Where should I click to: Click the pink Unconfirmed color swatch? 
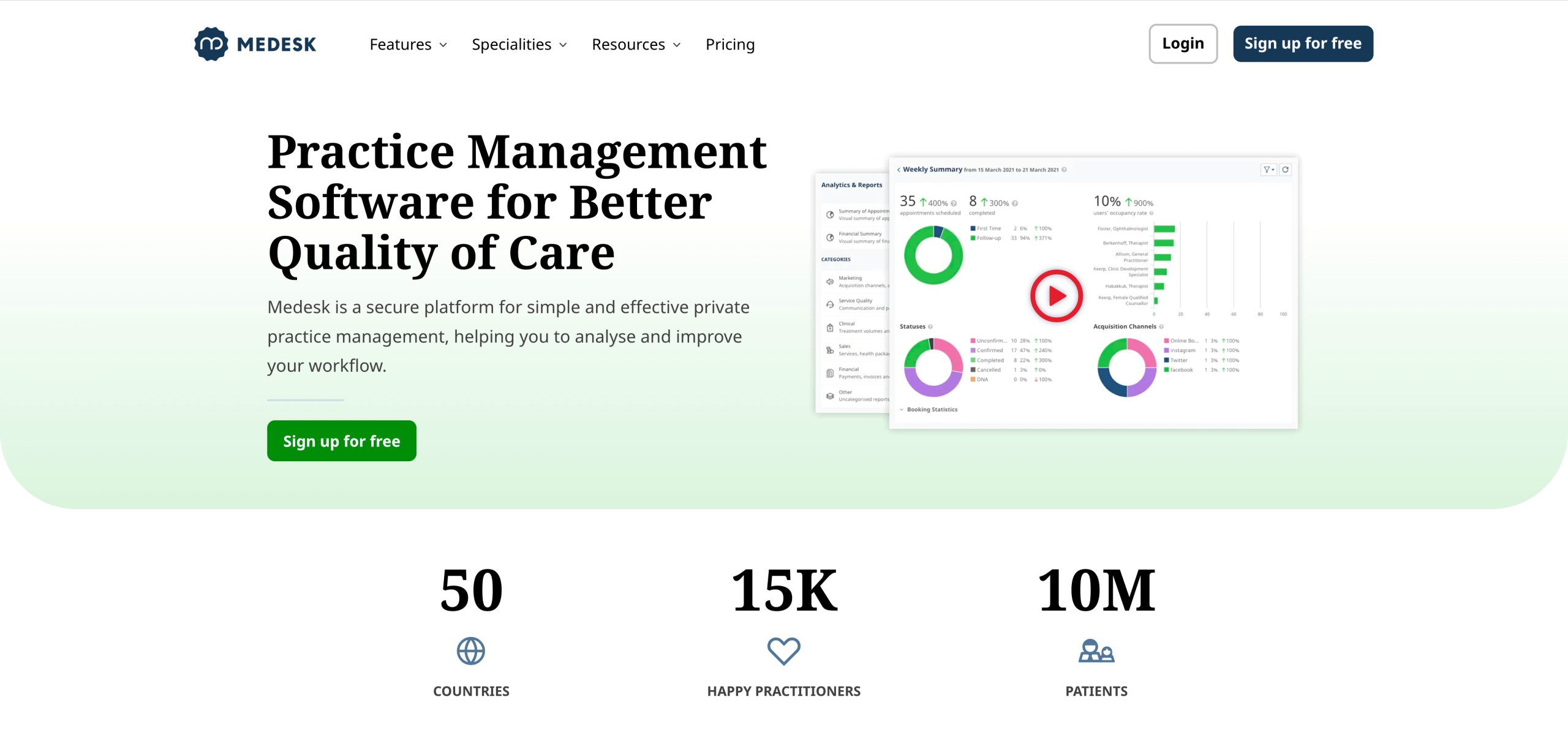(x=973, y=341)
